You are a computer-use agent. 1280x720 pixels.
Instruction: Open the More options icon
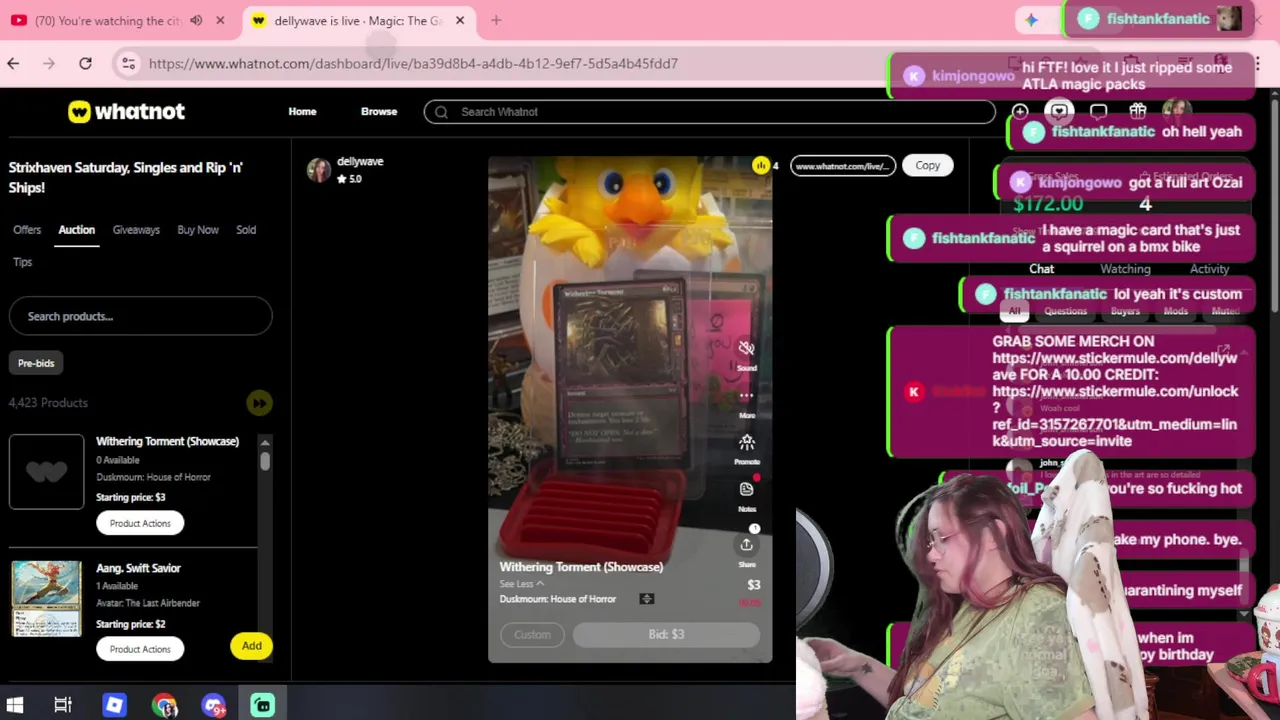746,396
